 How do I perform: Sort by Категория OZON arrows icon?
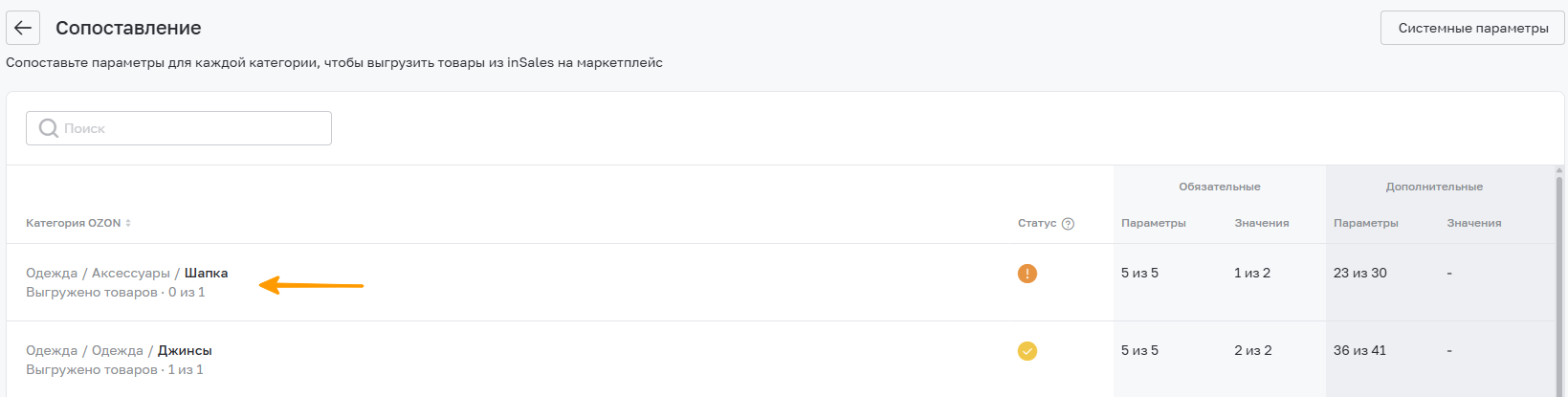(128, 223)
